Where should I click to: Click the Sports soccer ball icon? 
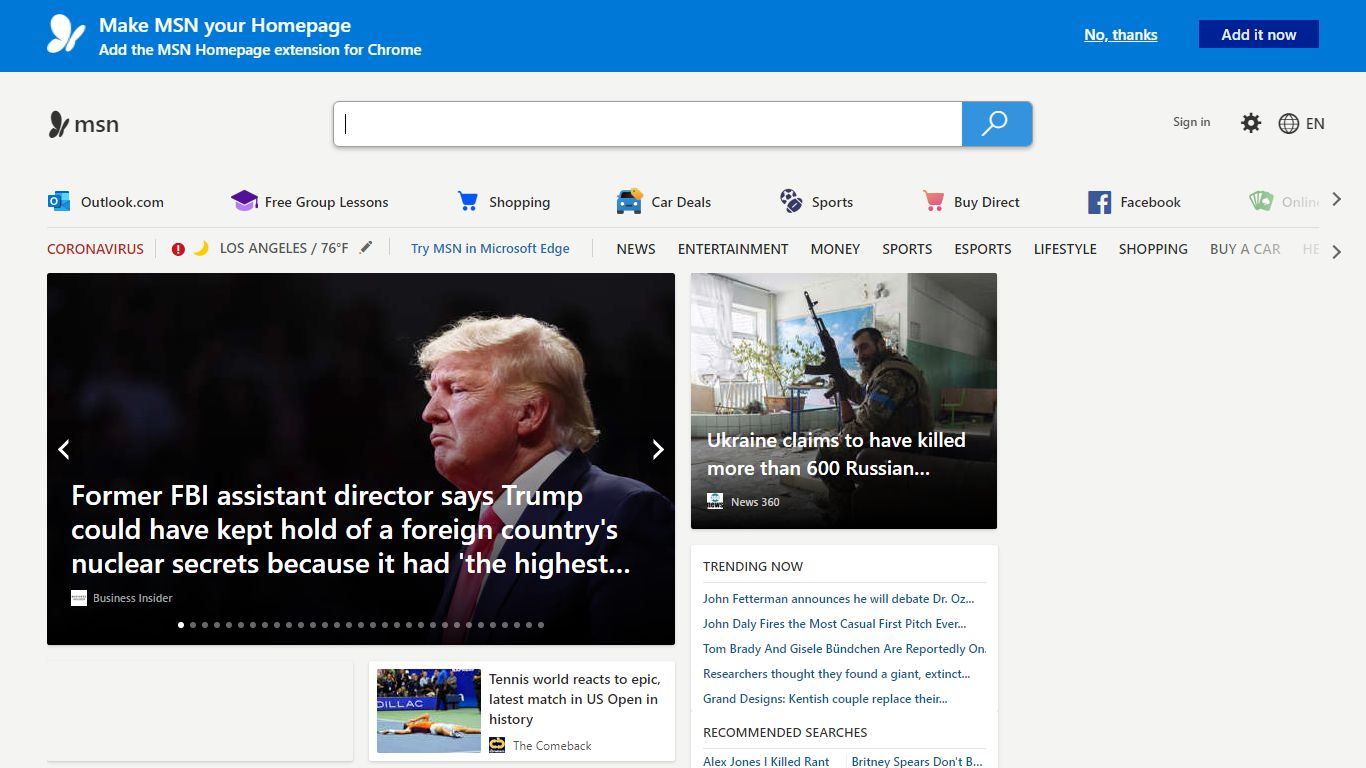pos(791,201)
